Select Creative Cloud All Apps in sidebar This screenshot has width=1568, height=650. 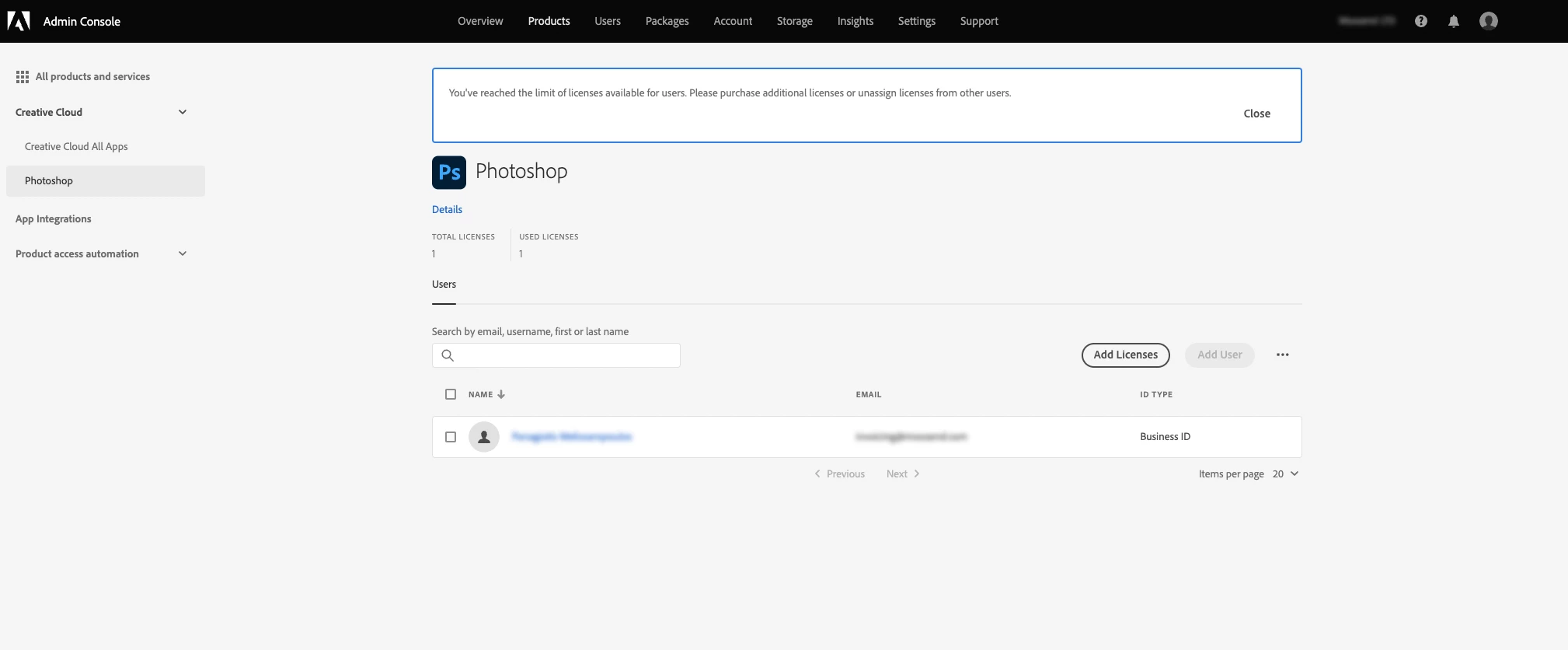tap(76, 146)
